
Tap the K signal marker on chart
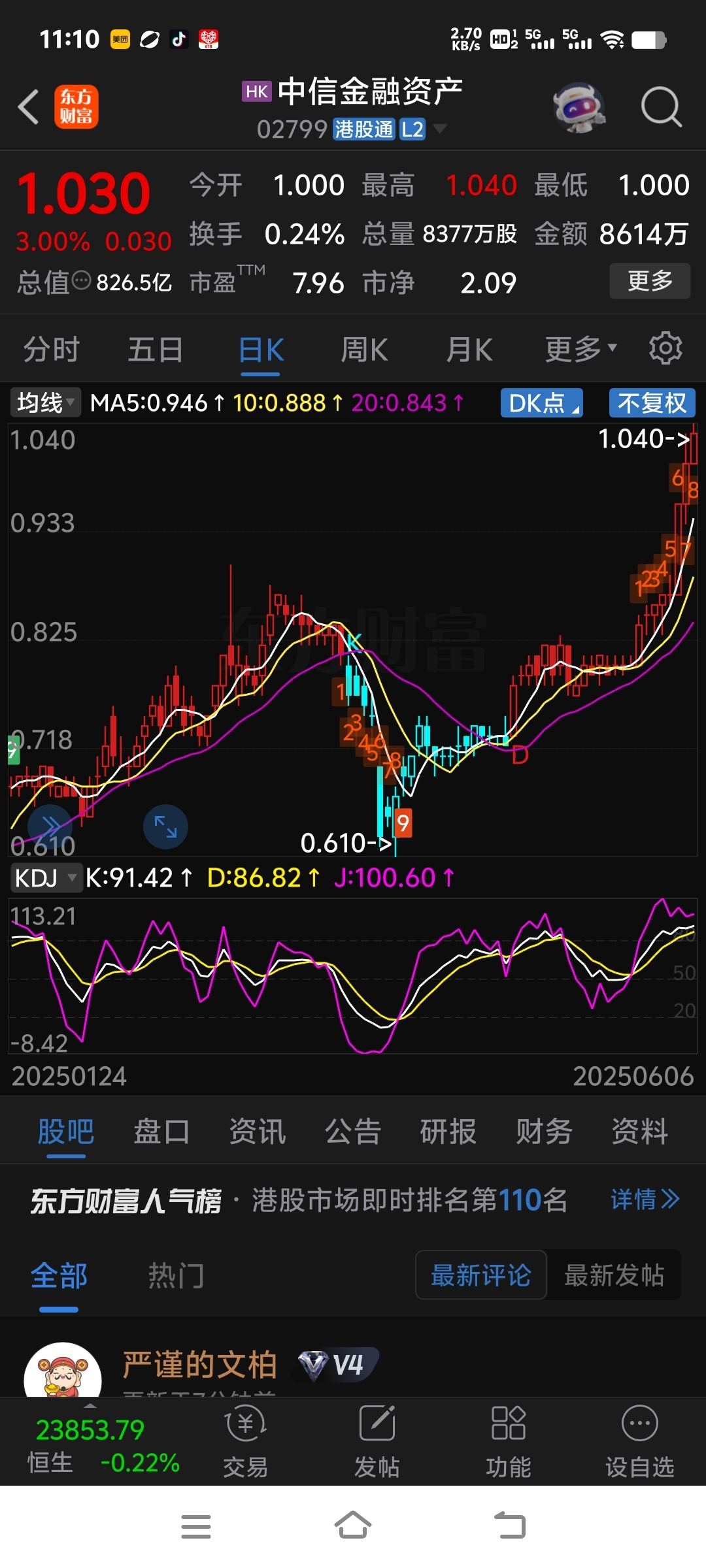click(x=353, y=643)
